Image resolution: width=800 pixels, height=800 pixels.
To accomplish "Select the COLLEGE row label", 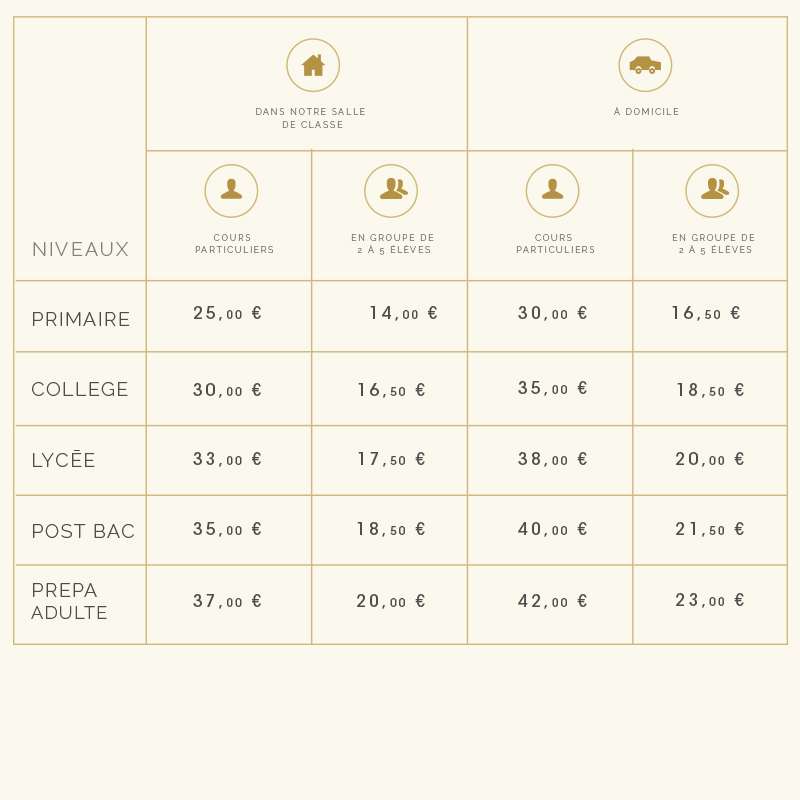I will coord(80,389).
